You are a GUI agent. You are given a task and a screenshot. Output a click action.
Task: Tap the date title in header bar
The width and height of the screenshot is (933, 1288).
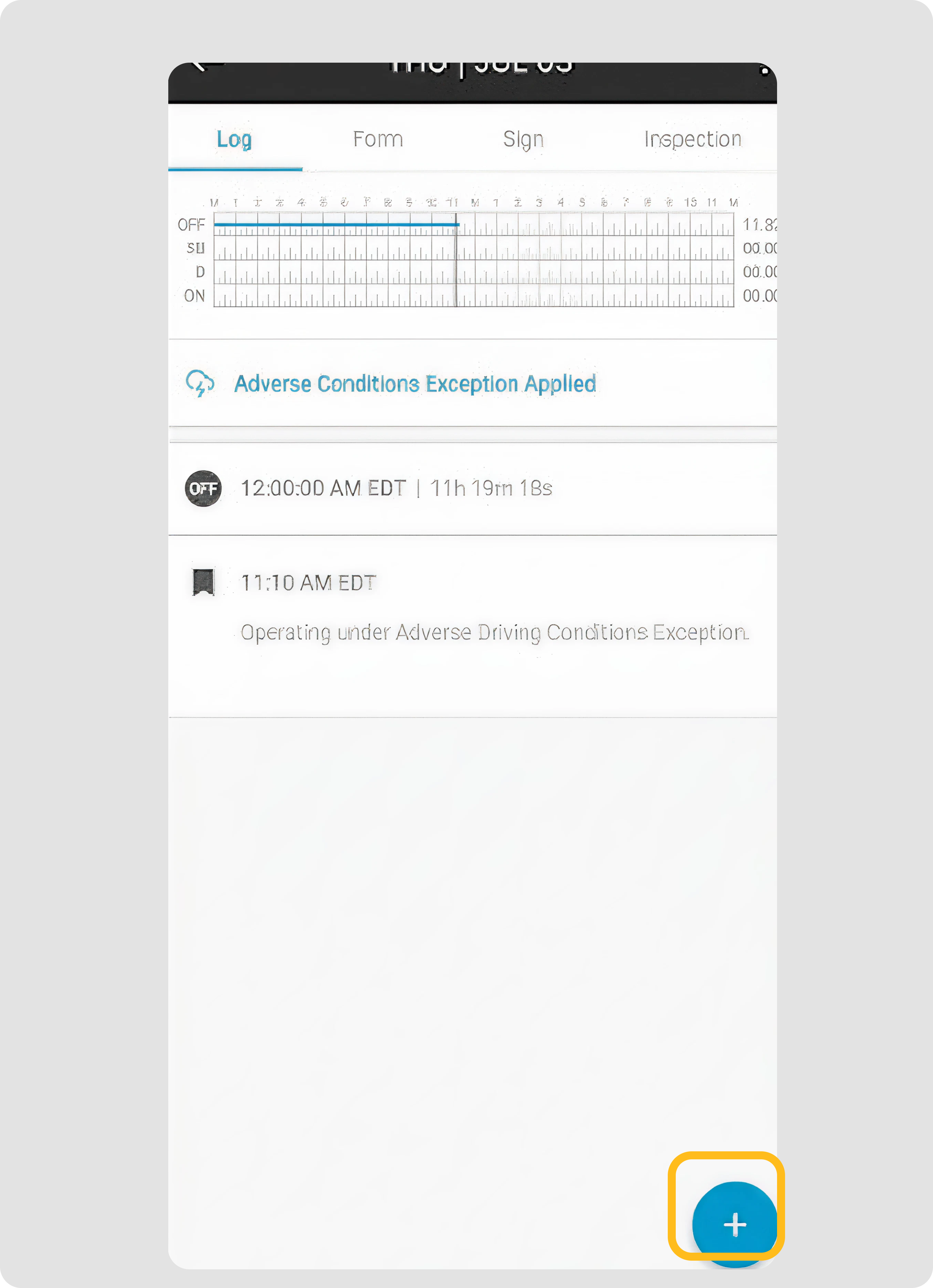coord(481,69)
